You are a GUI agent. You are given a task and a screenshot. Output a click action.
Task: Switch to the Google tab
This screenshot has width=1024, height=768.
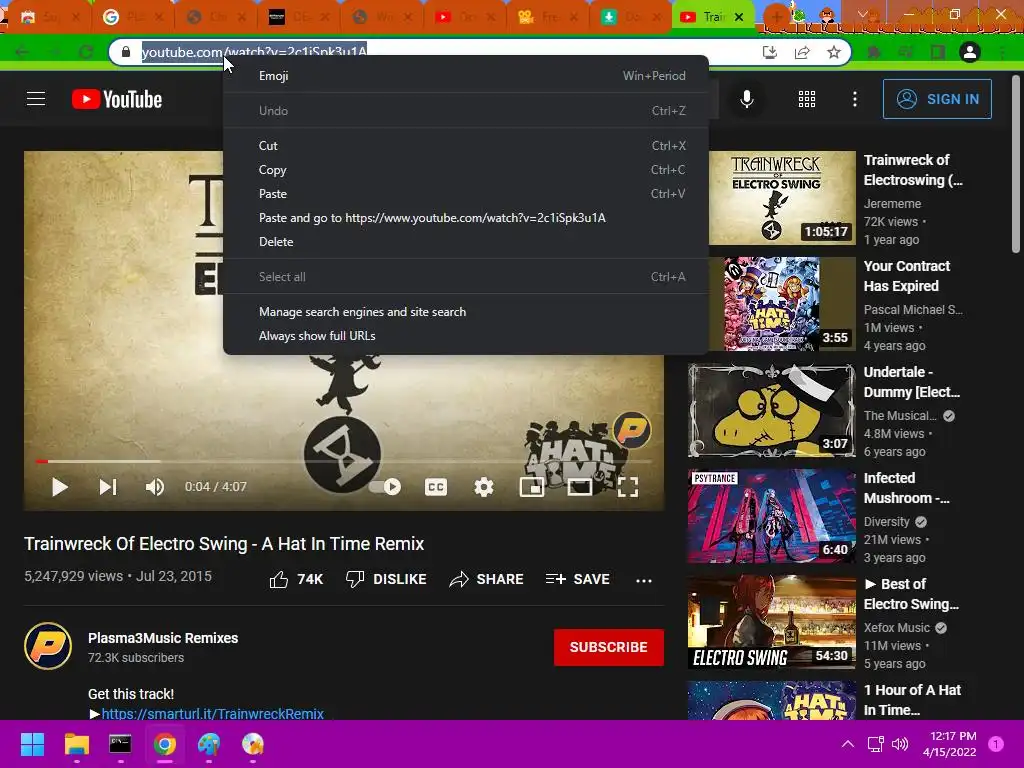coord(136,17)
